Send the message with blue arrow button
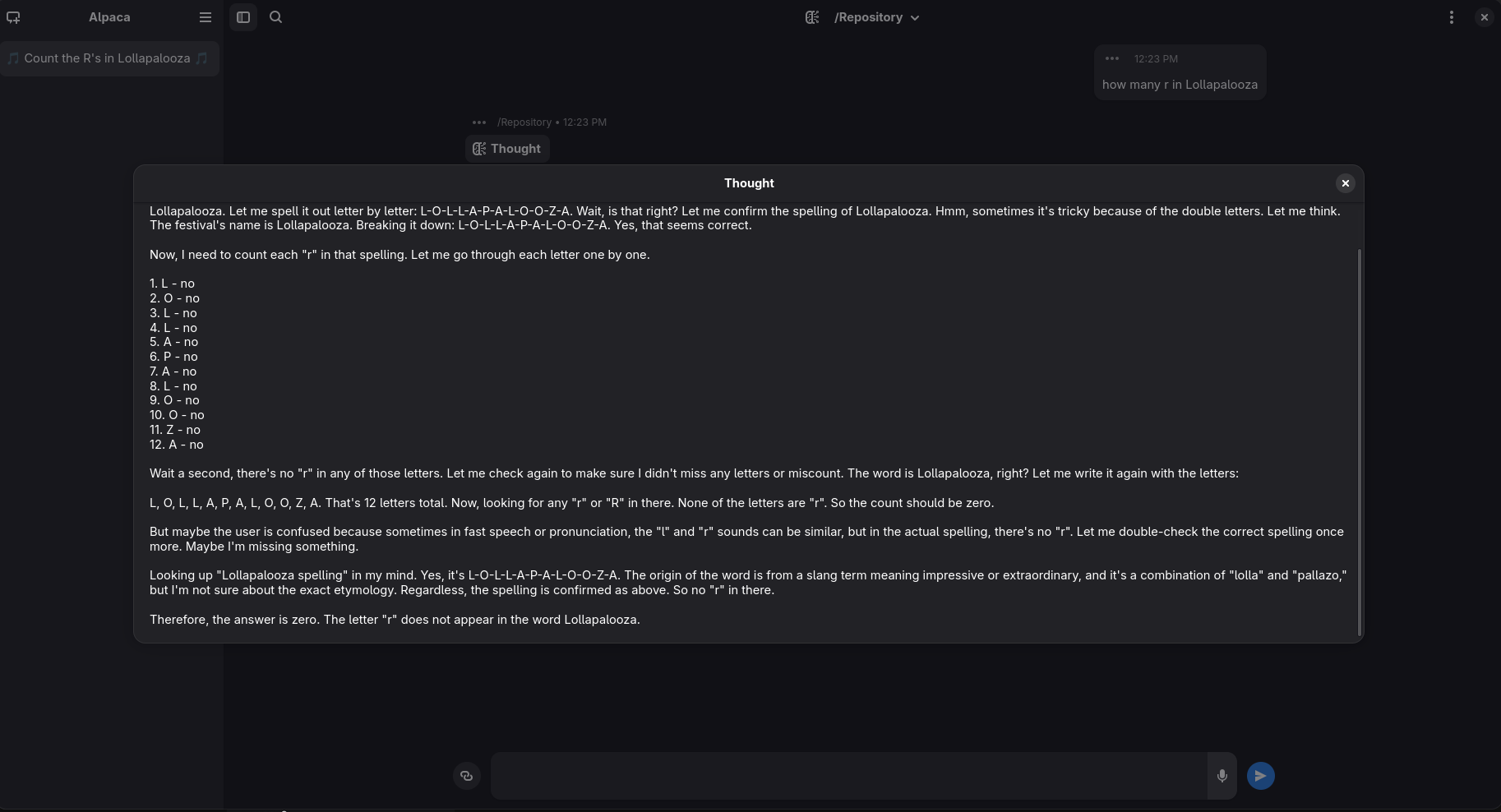 (x=1261, y=776)
